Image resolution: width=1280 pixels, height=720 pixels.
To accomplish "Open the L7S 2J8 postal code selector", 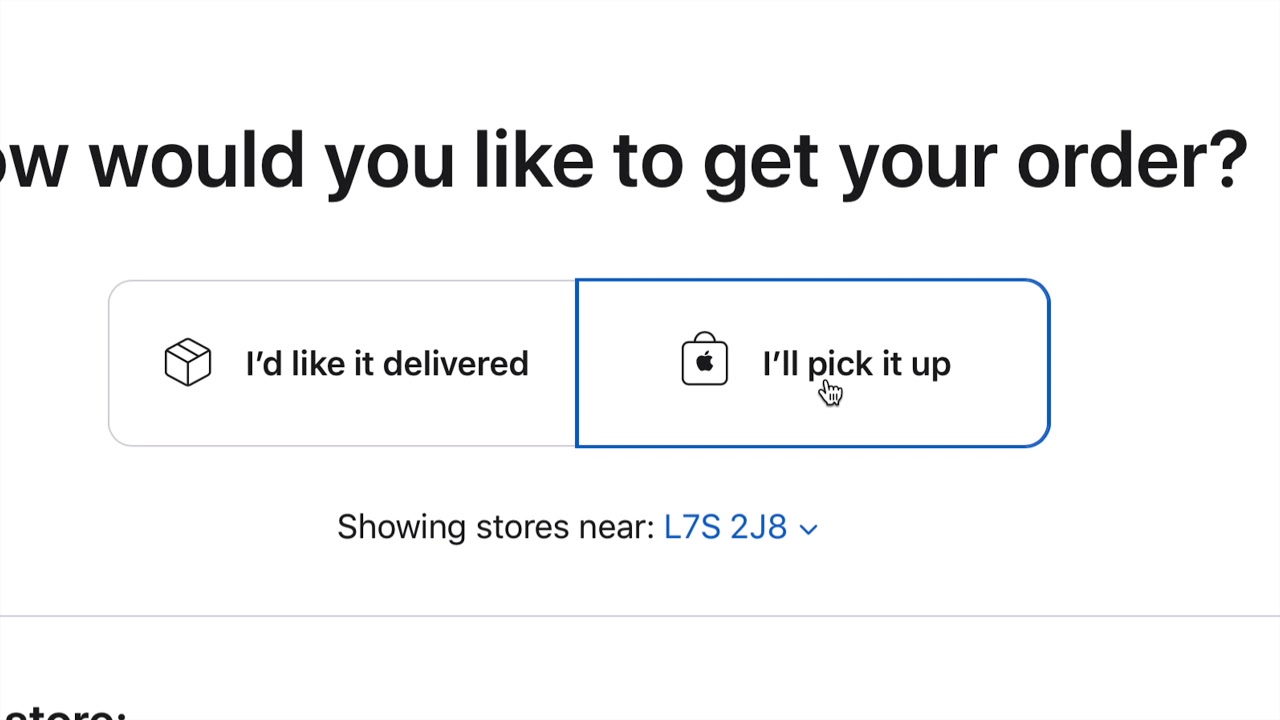I will point(741,527).
